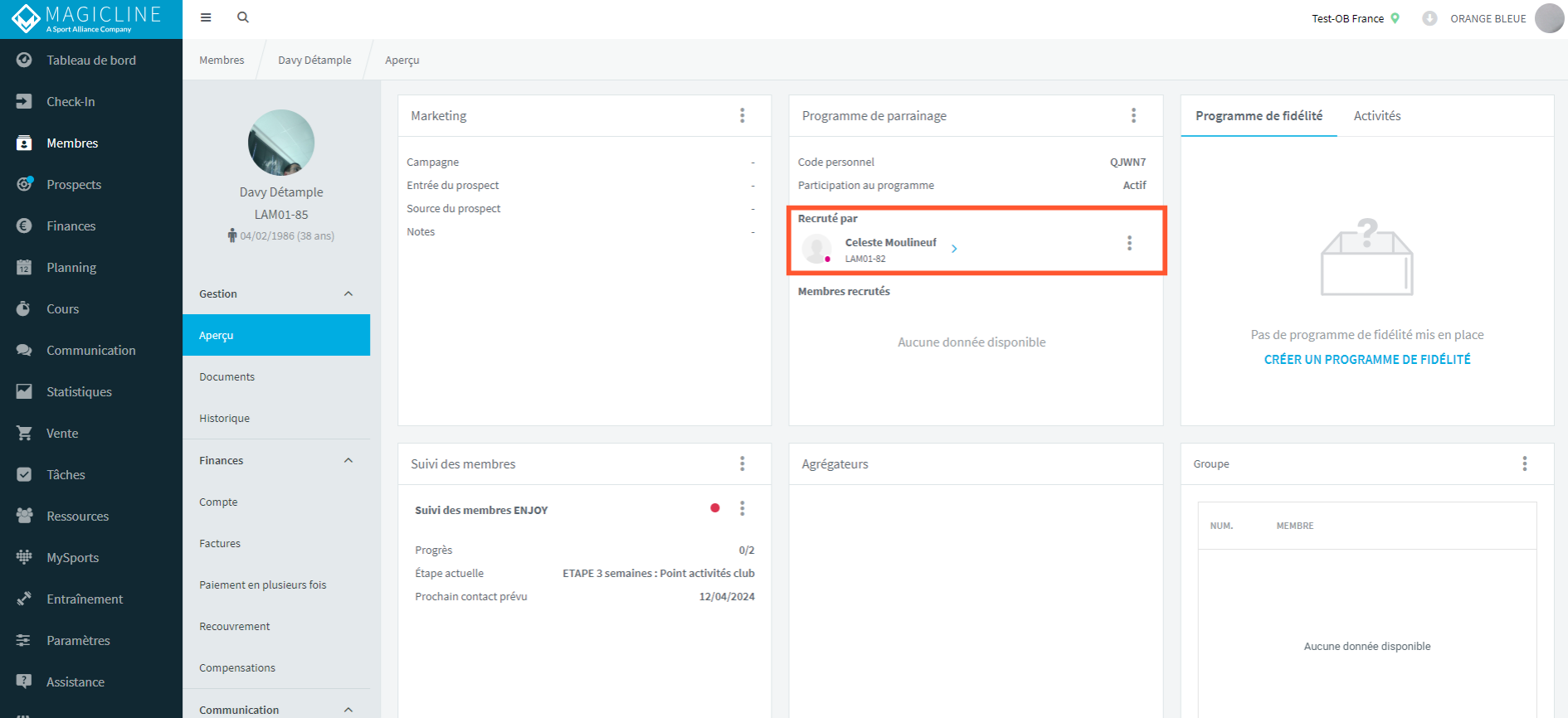This screenshot has height=718, width=1568.
Task: Switch to the Programme de fidélité tab
Action: point(1259,115)
